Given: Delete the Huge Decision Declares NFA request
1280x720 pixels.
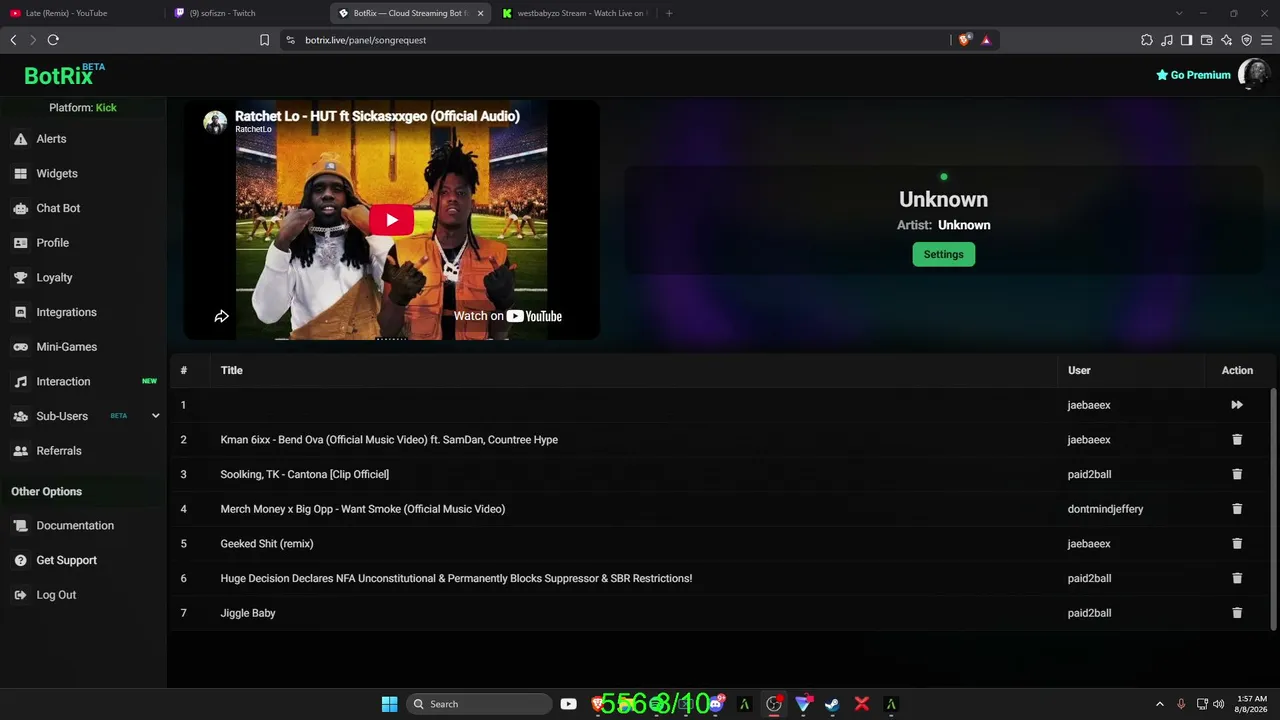Looking at the screenshot, I should click(1237, 578).
